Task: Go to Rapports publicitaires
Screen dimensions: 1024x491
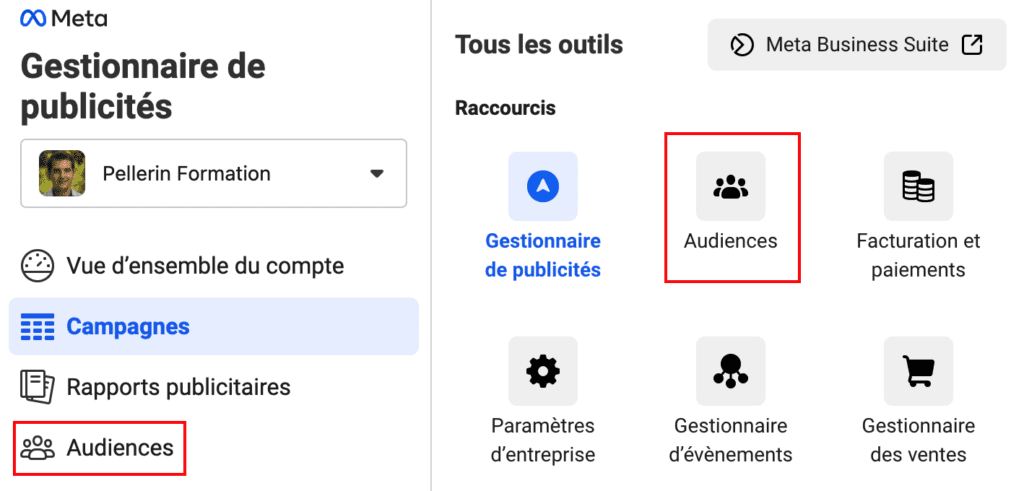Action: click(178, 387)
